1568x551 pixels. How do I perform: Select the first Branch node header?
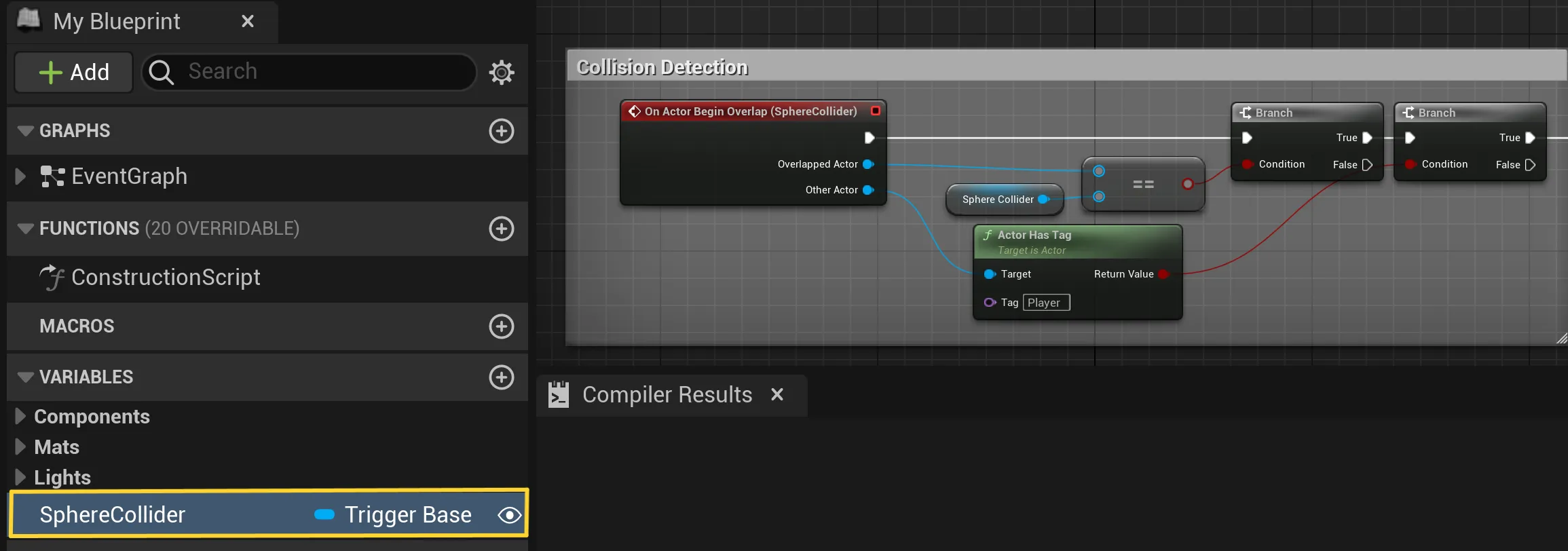point(1307,113)
